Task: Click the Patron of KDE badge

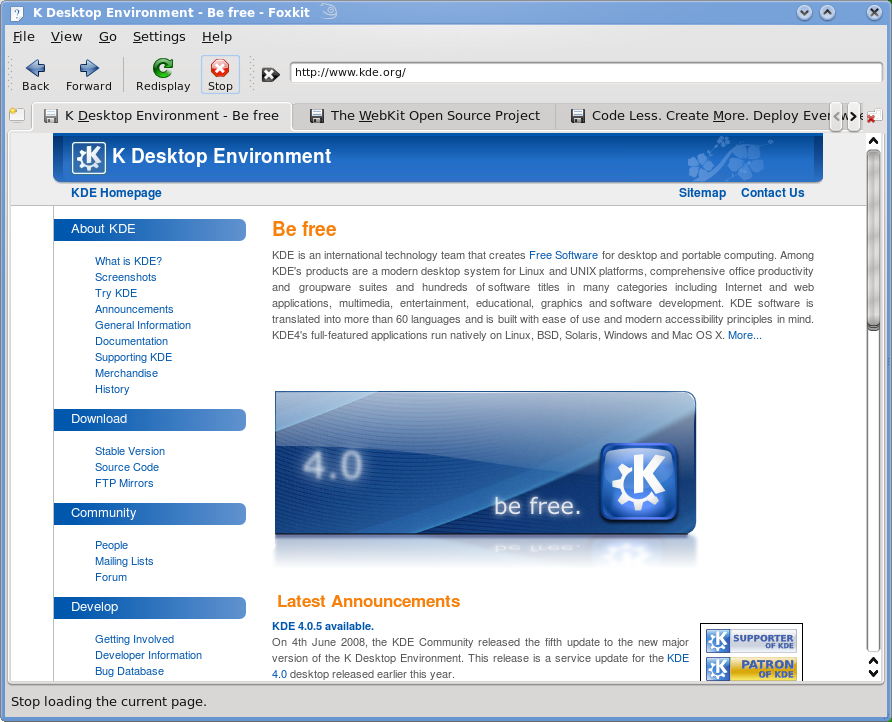Action: click(751, 669)
